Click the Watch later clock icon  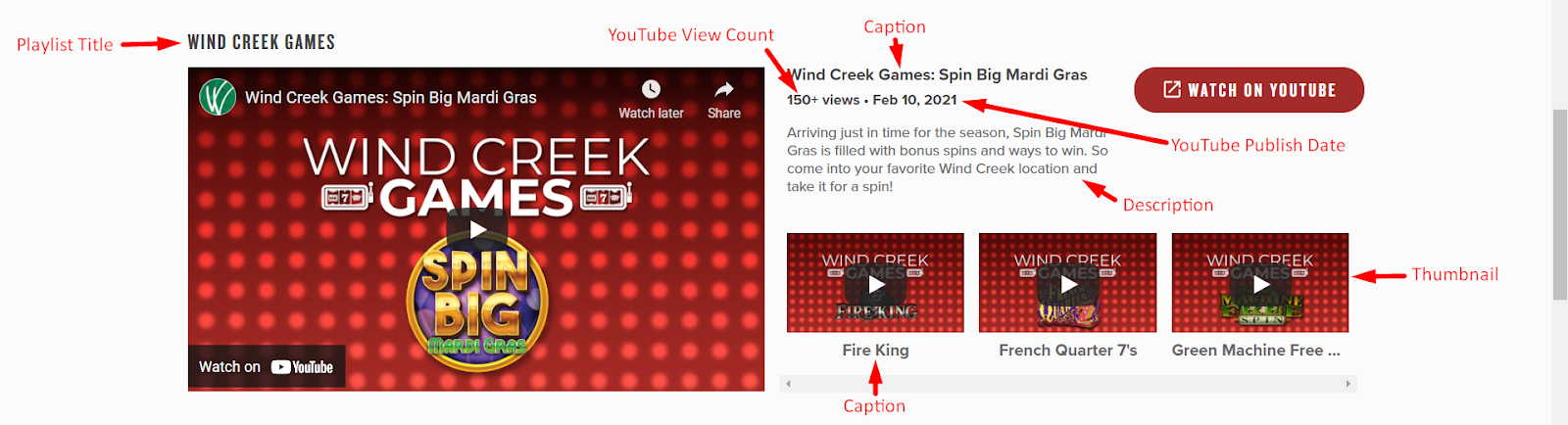coord(651,89)
